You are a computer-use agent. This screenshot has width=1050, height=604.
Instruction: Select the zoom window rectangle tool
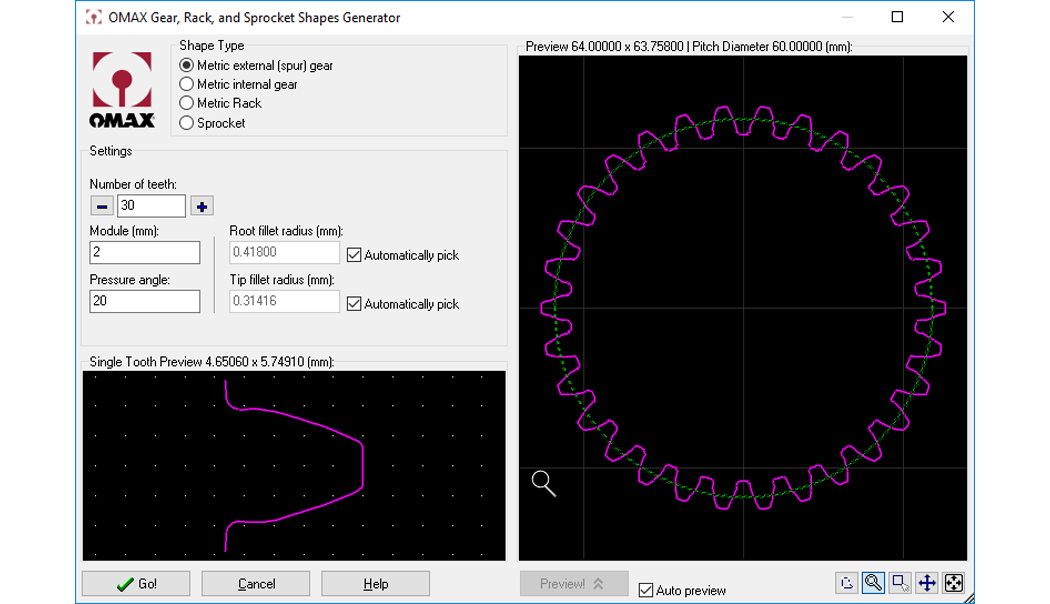click(900, 583)
